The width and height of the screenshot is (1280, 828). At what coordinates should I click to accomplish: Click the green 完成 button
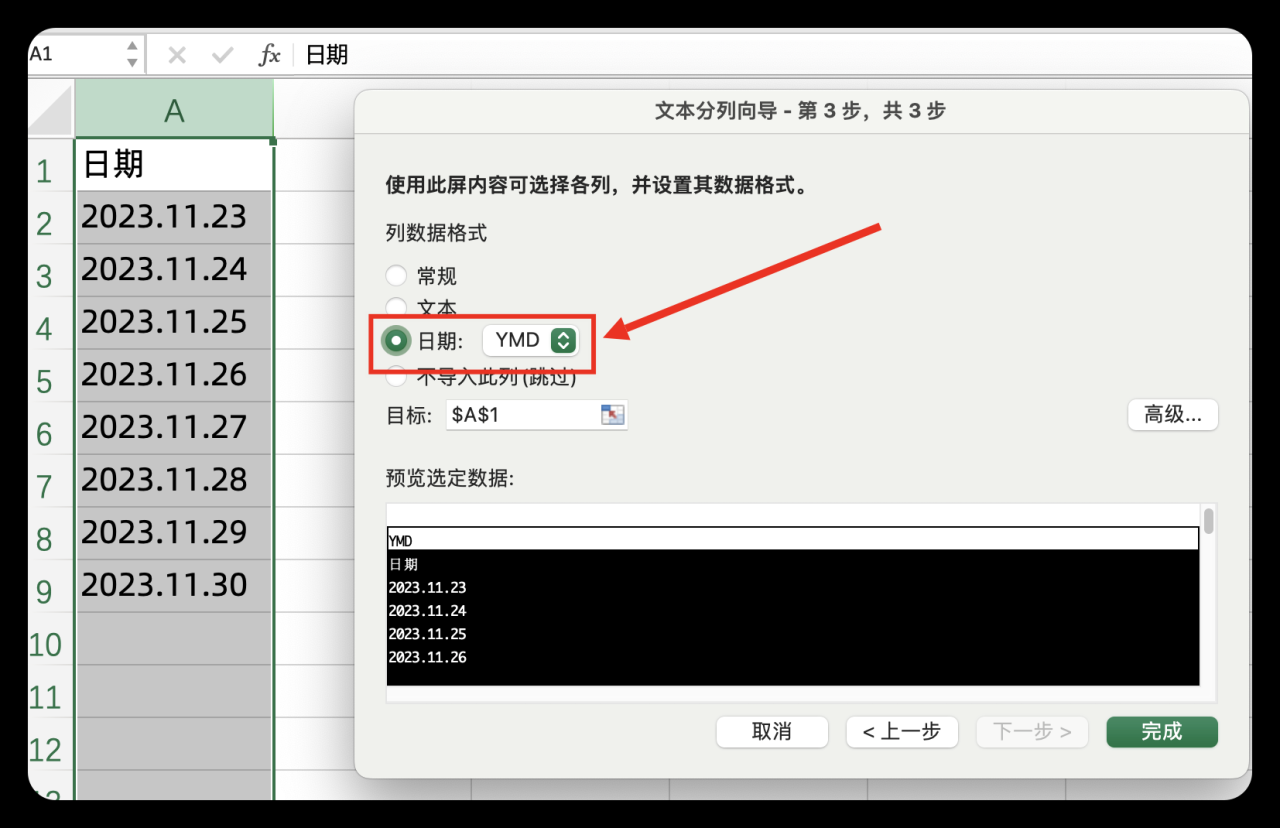pos(1162,732)
